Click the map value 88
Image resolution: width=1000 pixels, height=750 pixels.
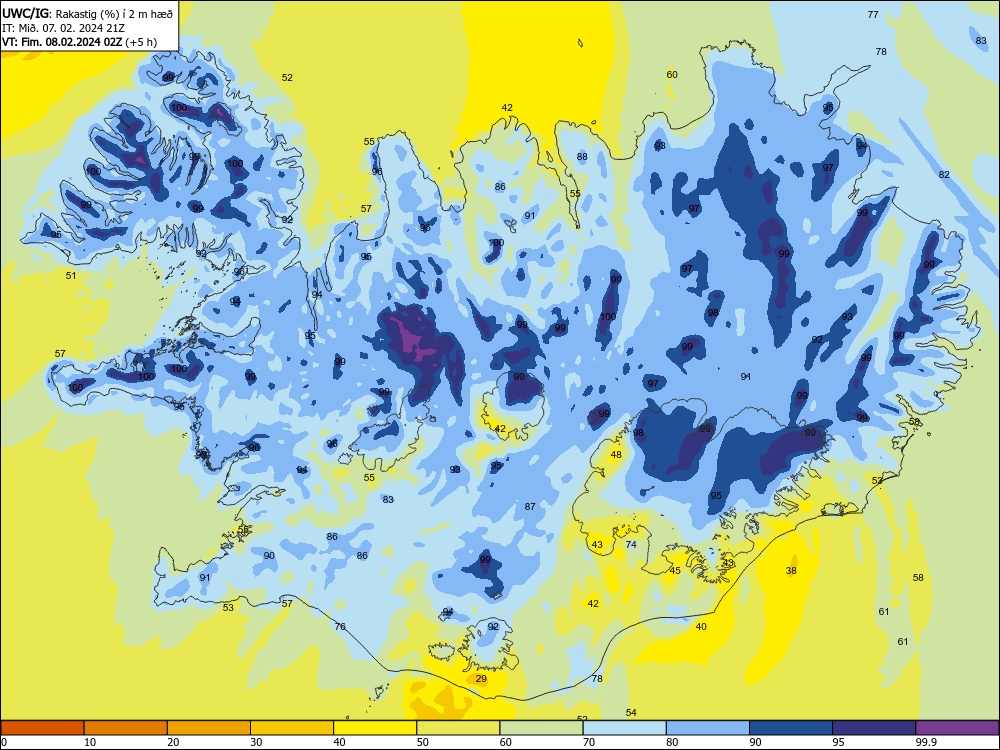pyautogui.click(x=582, y=157)
